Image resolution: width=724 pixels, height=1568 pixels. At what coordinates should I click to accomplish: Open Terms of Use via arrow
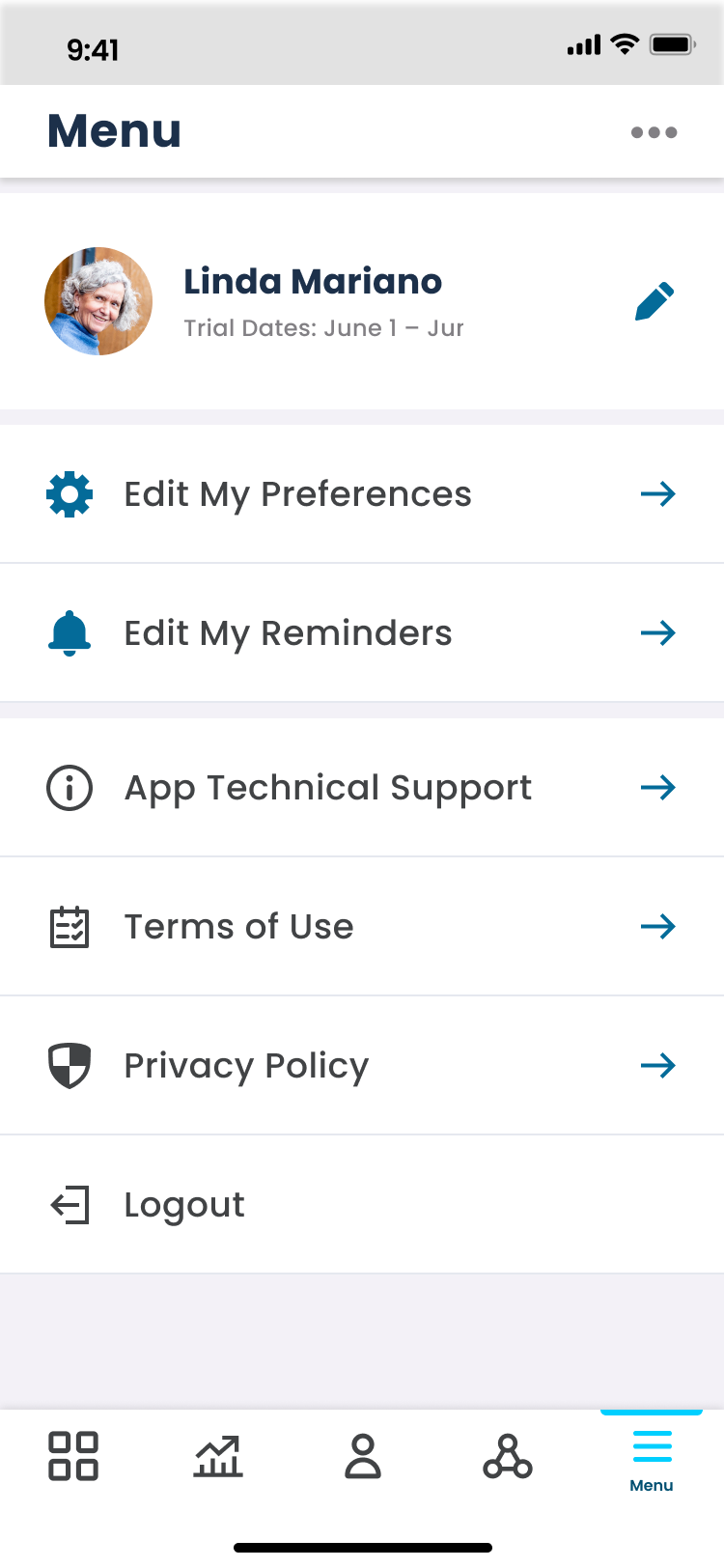[658, 927]
